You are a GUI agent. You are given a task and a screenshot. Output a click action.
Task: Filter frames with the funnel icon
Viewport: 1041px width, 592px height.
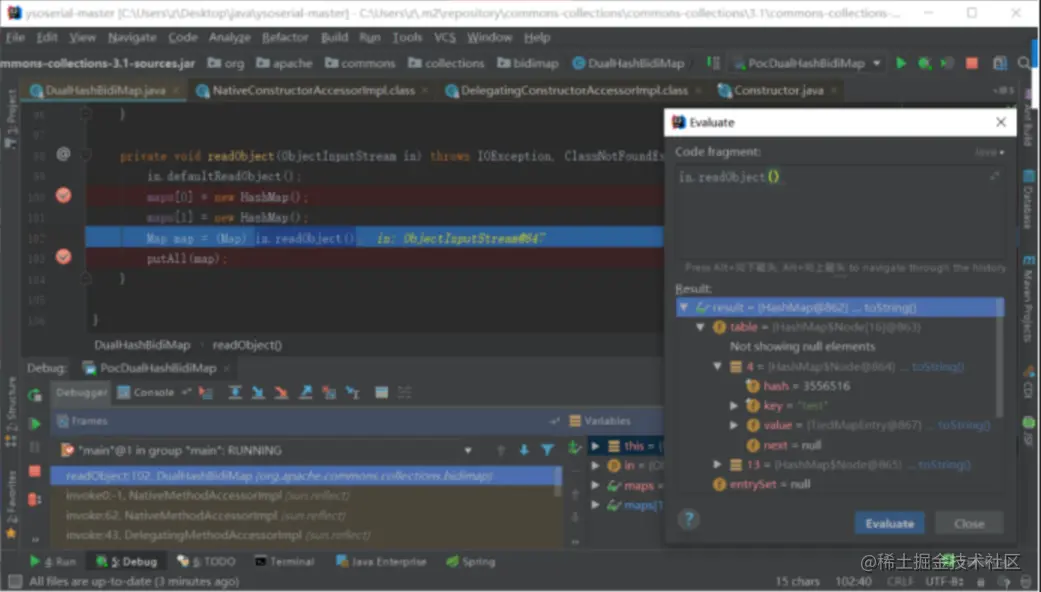coord(548,450)
